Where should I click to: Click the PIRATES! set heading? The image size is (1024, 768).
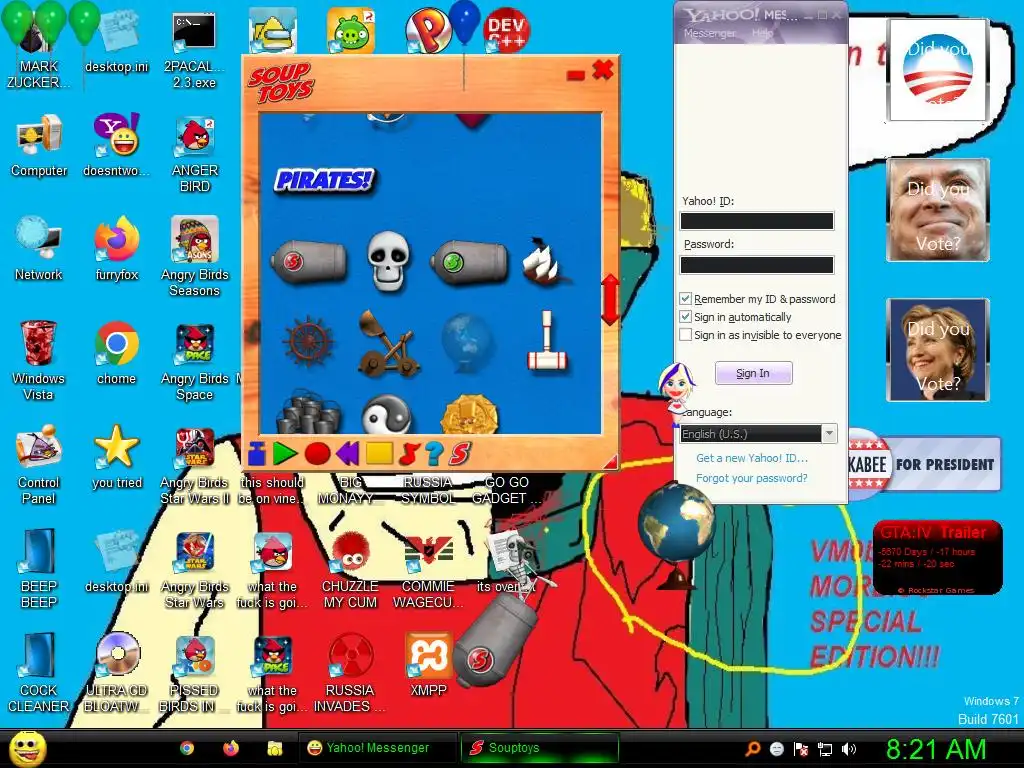pyautogui.click(x=325, y=180)
